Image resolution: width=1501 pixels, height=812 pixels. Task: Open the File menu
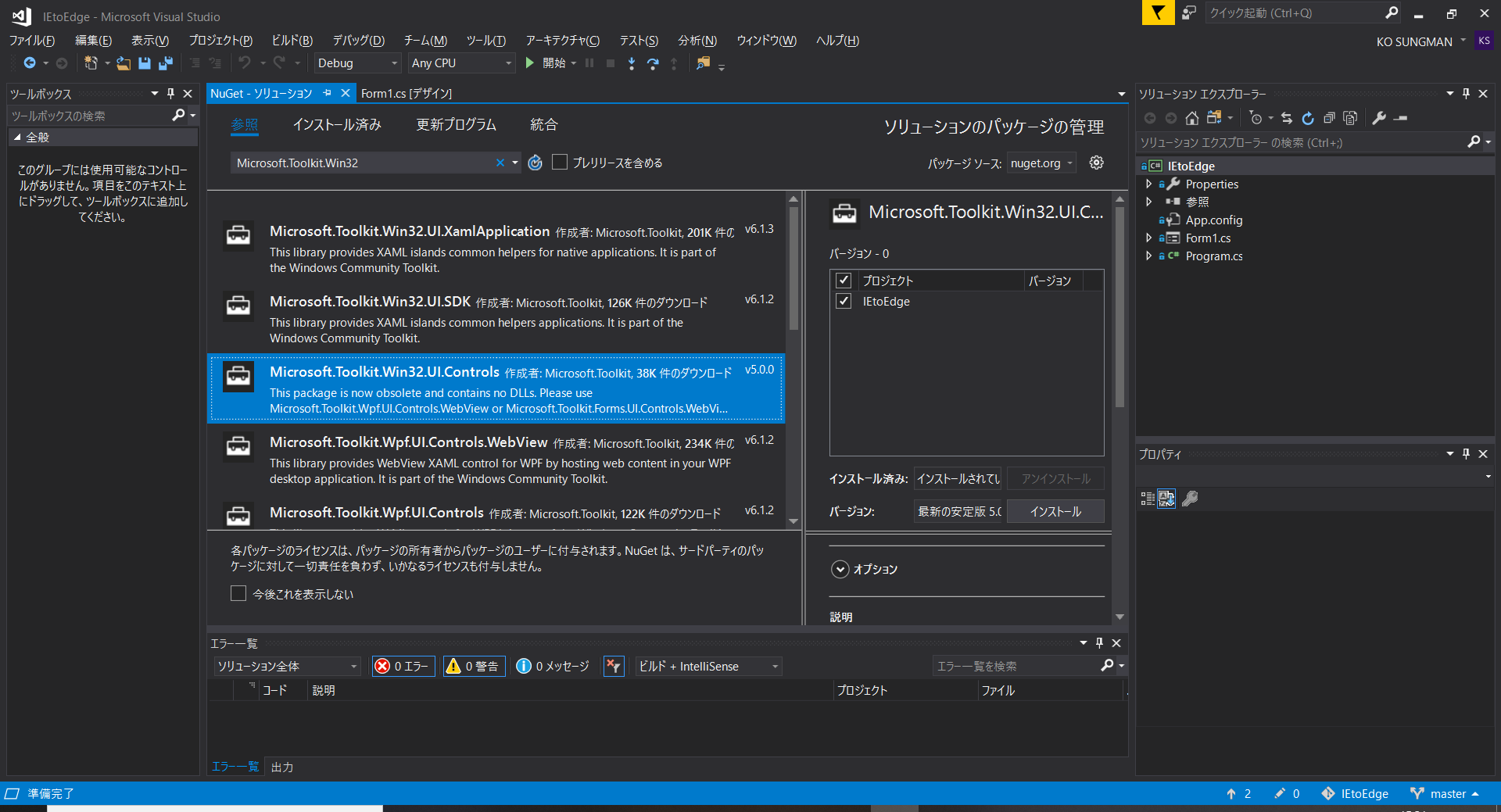(32, 41)
